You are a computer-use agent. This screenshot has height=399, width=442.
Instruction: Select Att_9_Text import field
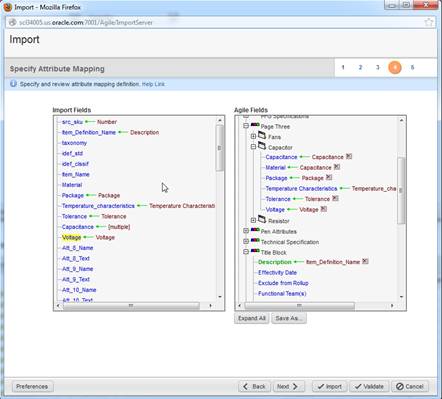76,279
